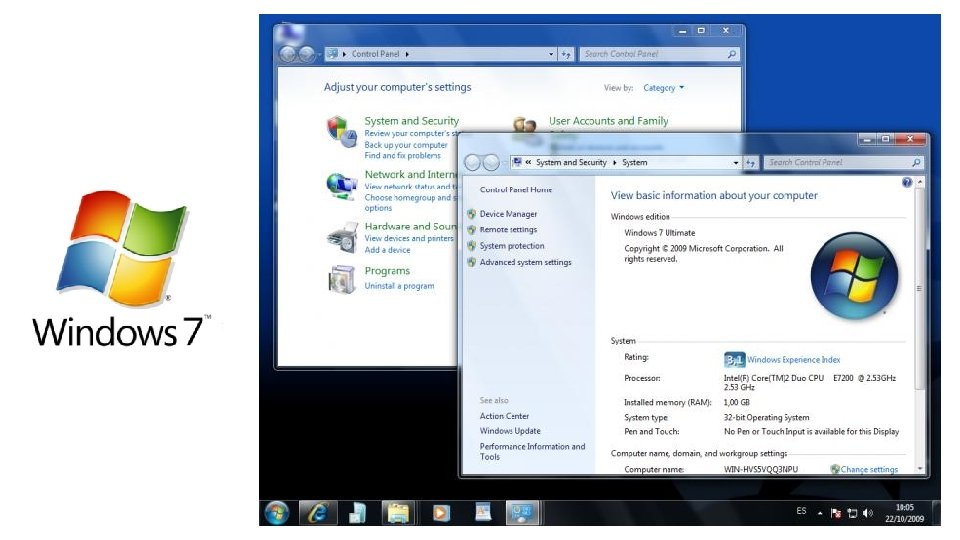
Task: Open address history dropdown in back window
Action: [x=551, y=54]
